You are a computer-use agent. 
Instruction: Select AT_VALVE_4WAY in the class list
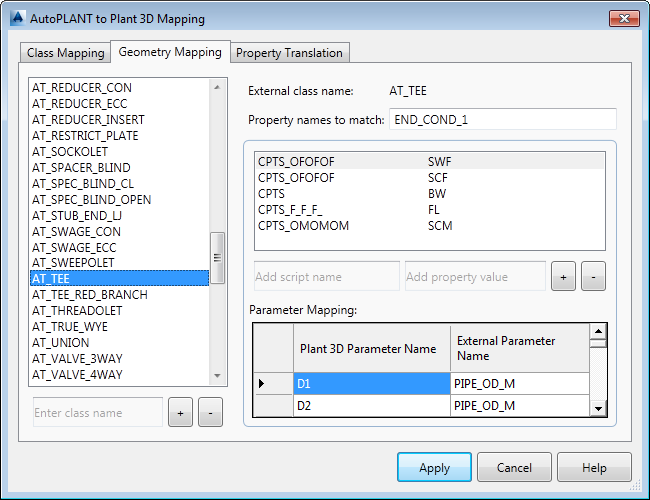pyautogui.click(x=119, y=374)
